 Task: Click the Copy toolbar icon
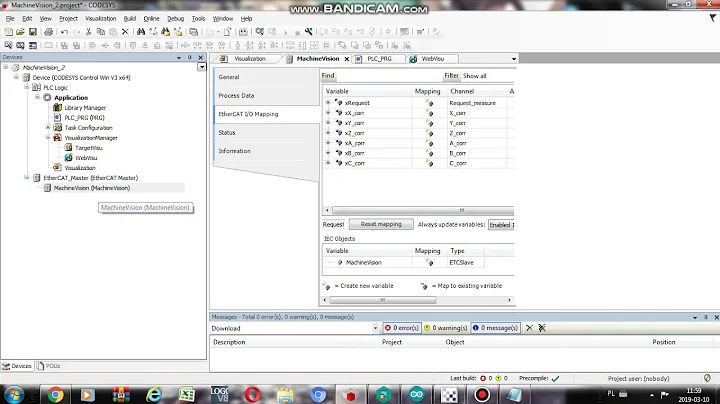coord(101,32)
